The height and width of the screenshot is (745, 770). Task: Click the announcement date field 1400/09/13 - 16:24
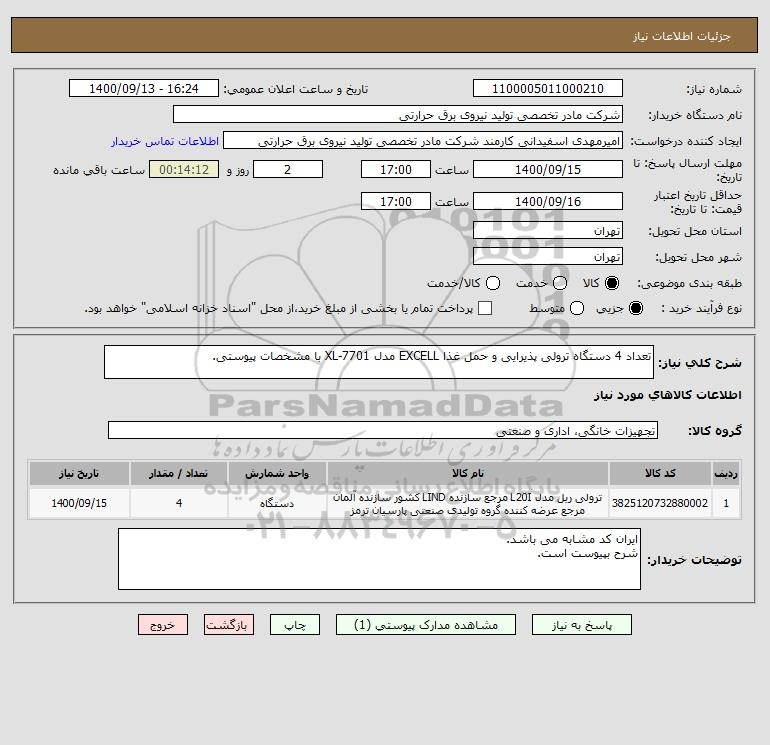[x=144, y=88]
